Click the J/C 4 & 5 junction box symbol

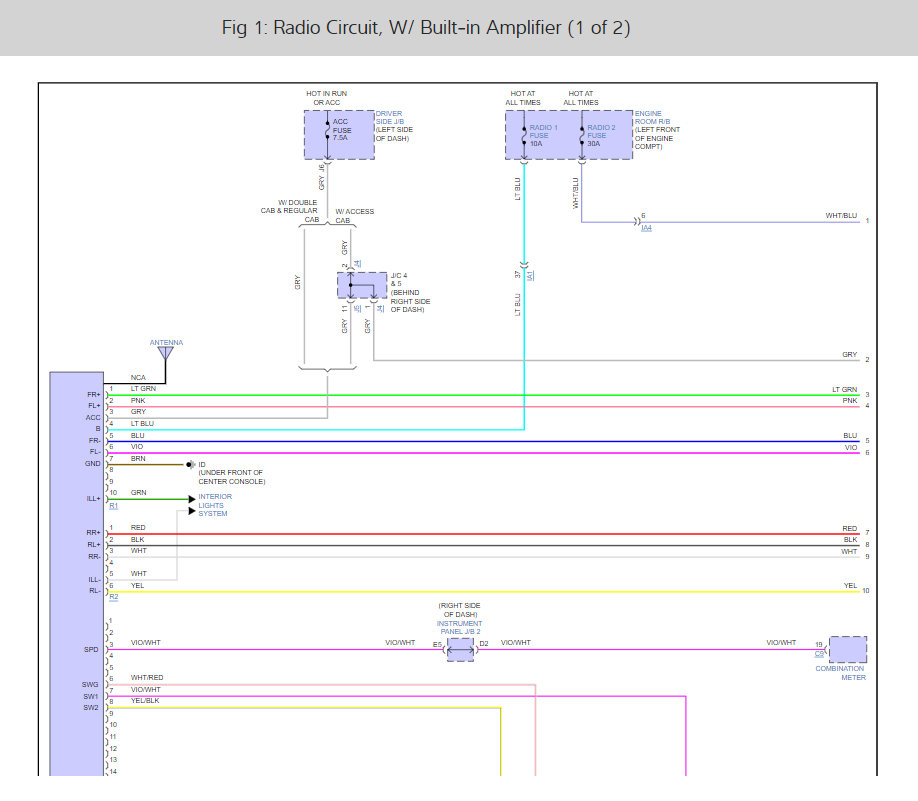coord(362,285)
